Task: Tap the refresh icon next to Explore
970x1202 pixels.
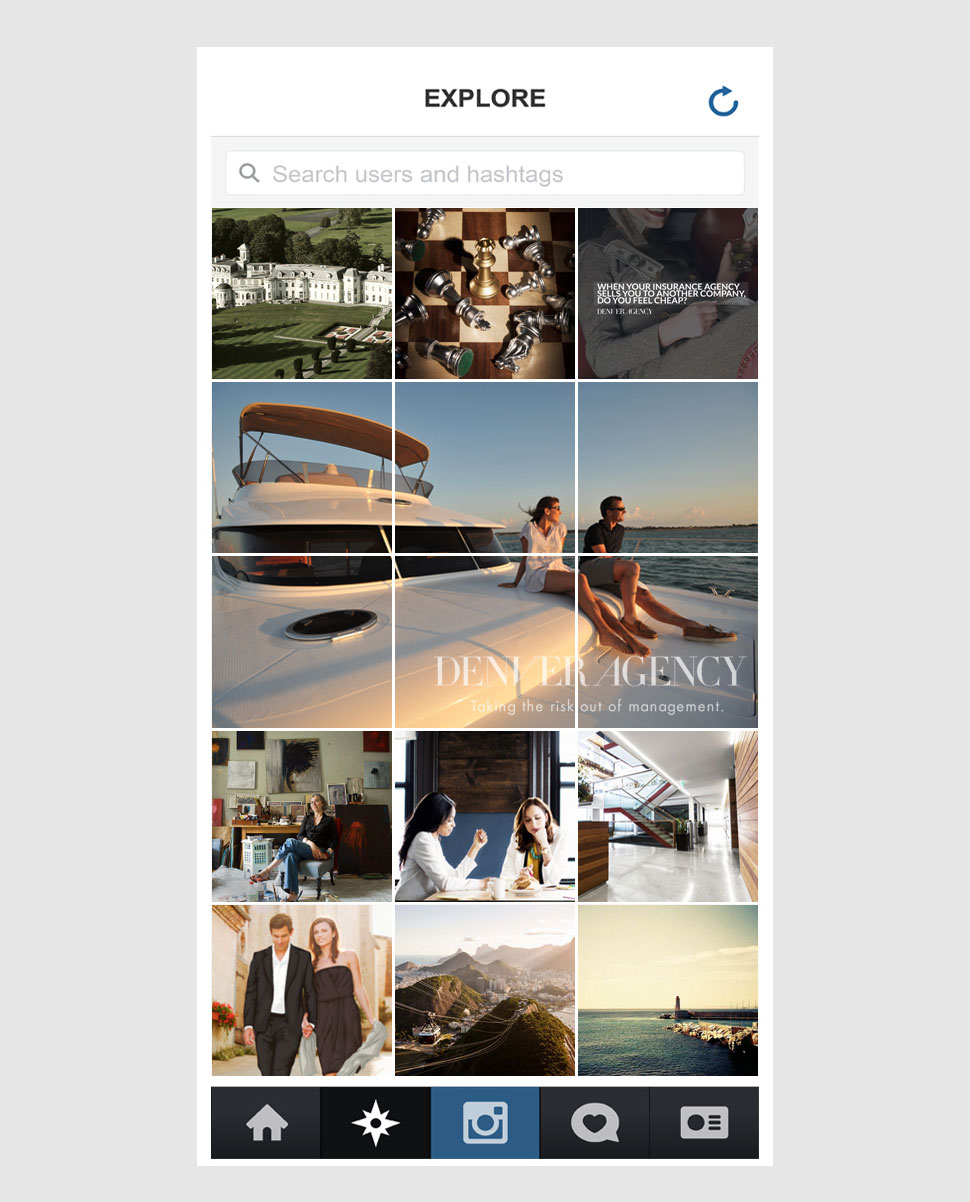Action: coord(723,101)
